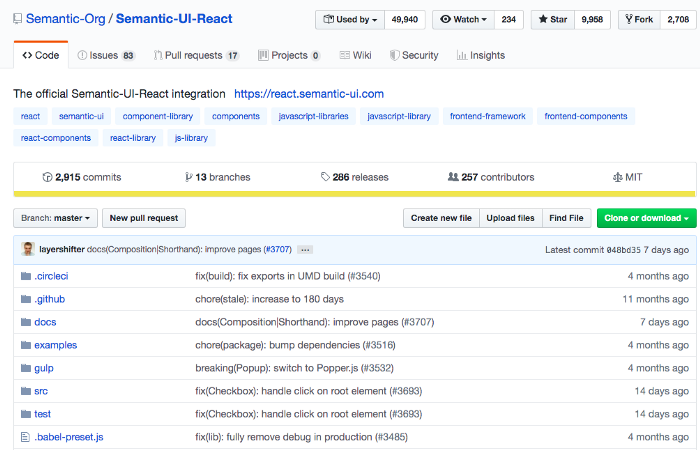The image size is (700, 450).
Task: Star the repository
Action: tap(553, 20)
